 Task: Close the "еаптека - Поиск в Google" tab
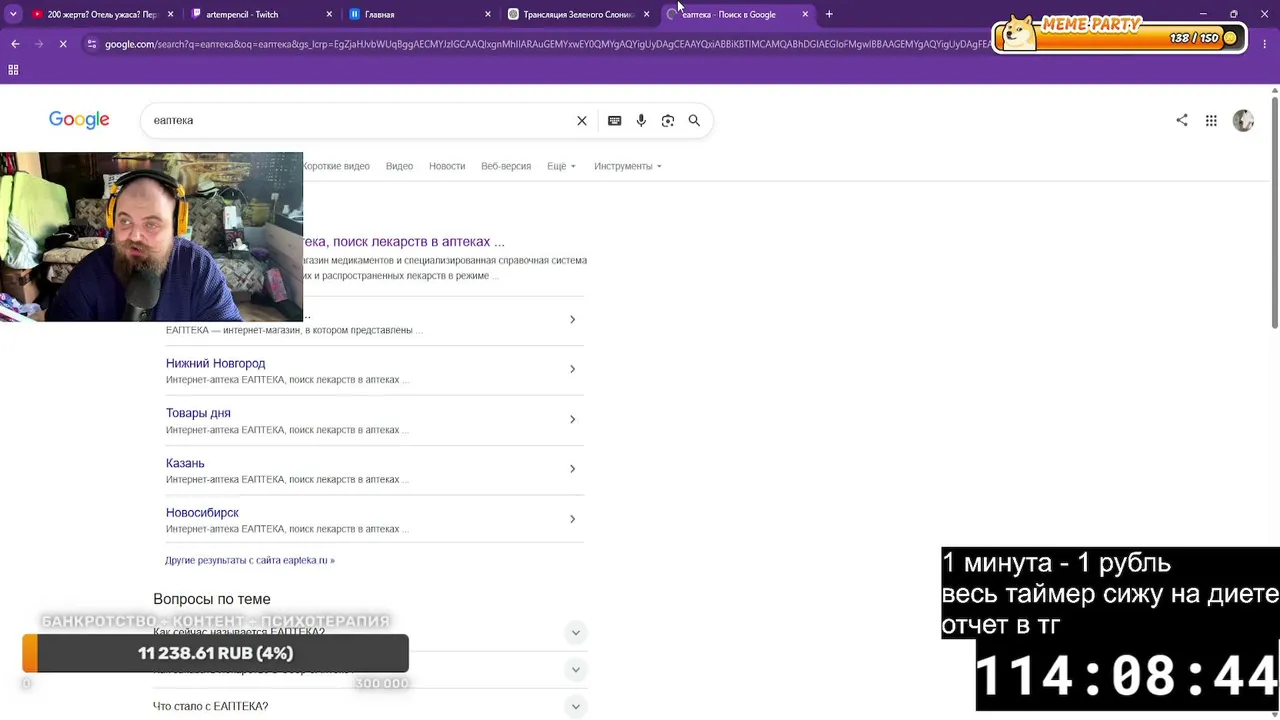coord(805,14)
